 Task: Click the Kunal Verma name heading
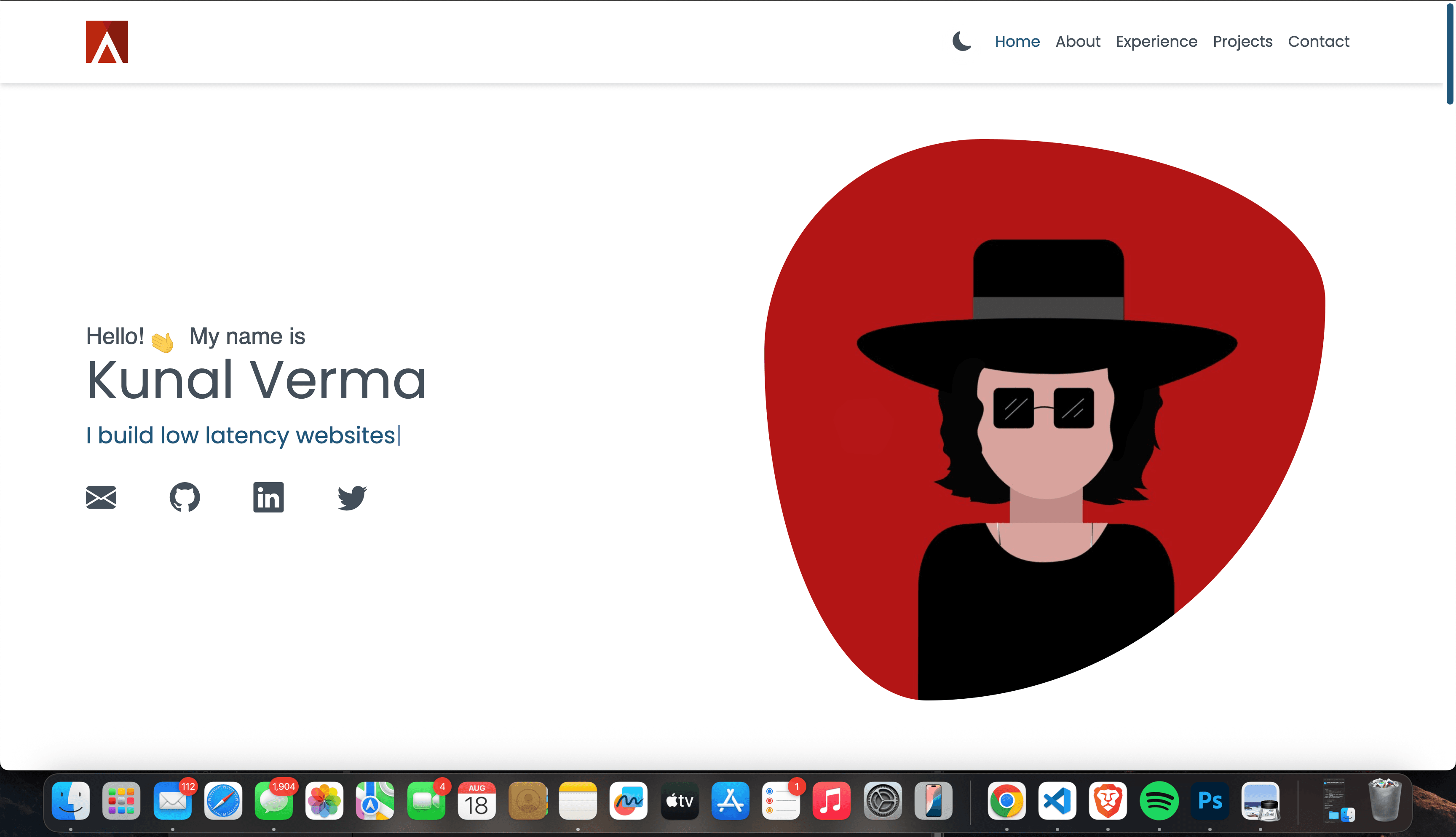[256, 380]
